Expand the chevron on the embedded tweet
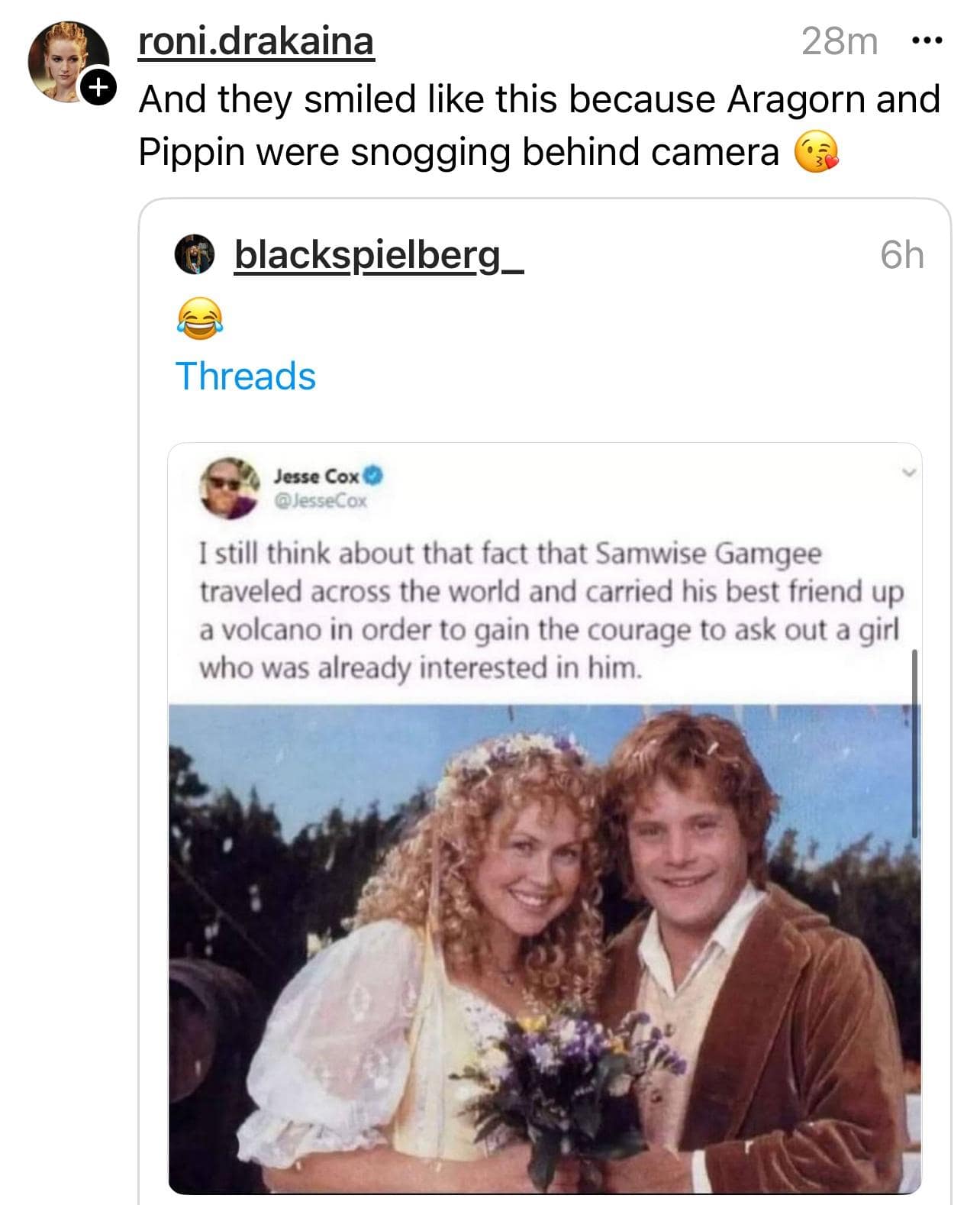Viewport: 980px width, 1205px height. click(907, 475)
